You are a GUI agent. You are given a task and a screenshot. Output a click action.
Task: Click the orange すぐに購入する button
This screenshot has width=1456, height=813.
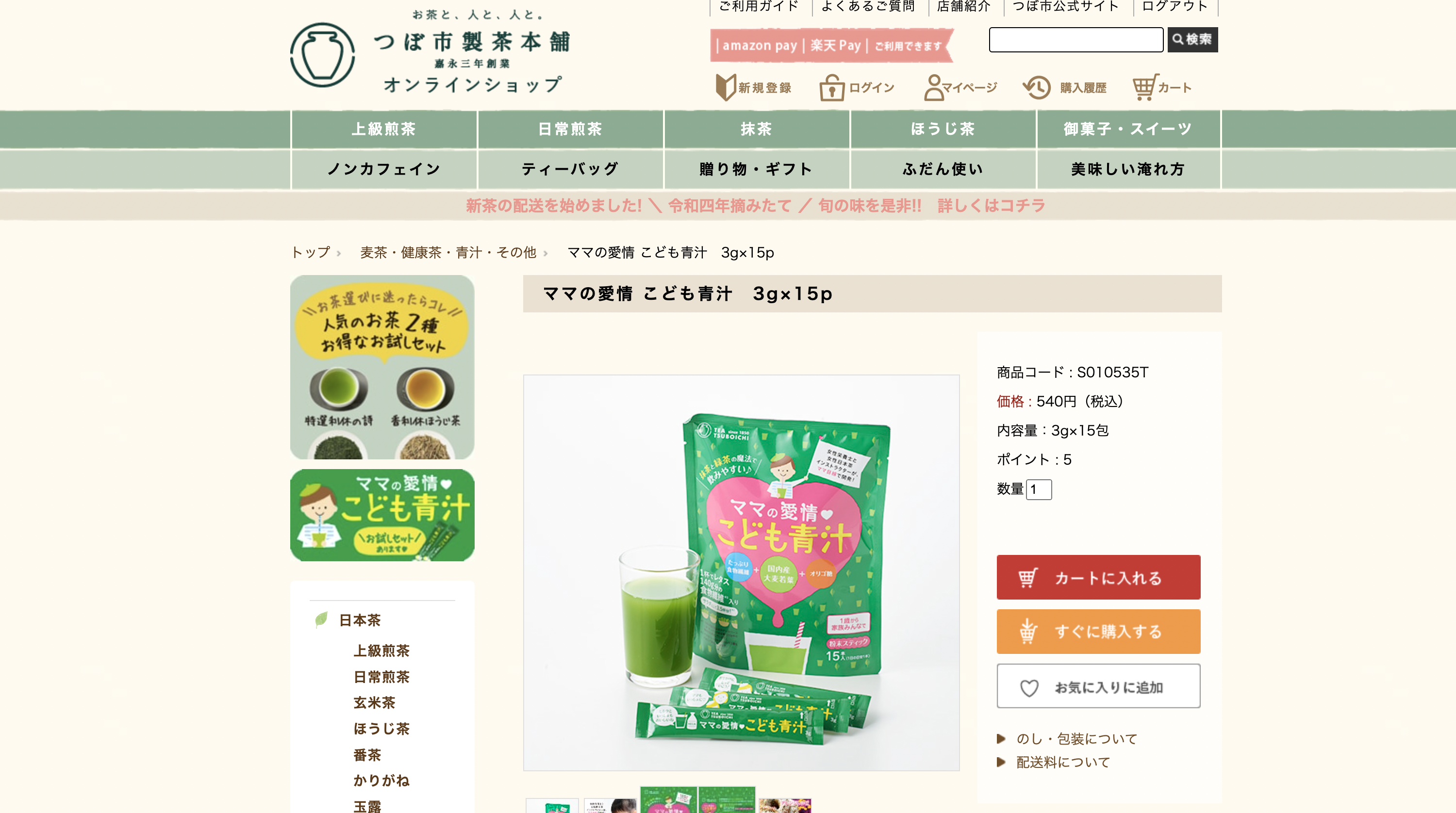coord(1098,632)
